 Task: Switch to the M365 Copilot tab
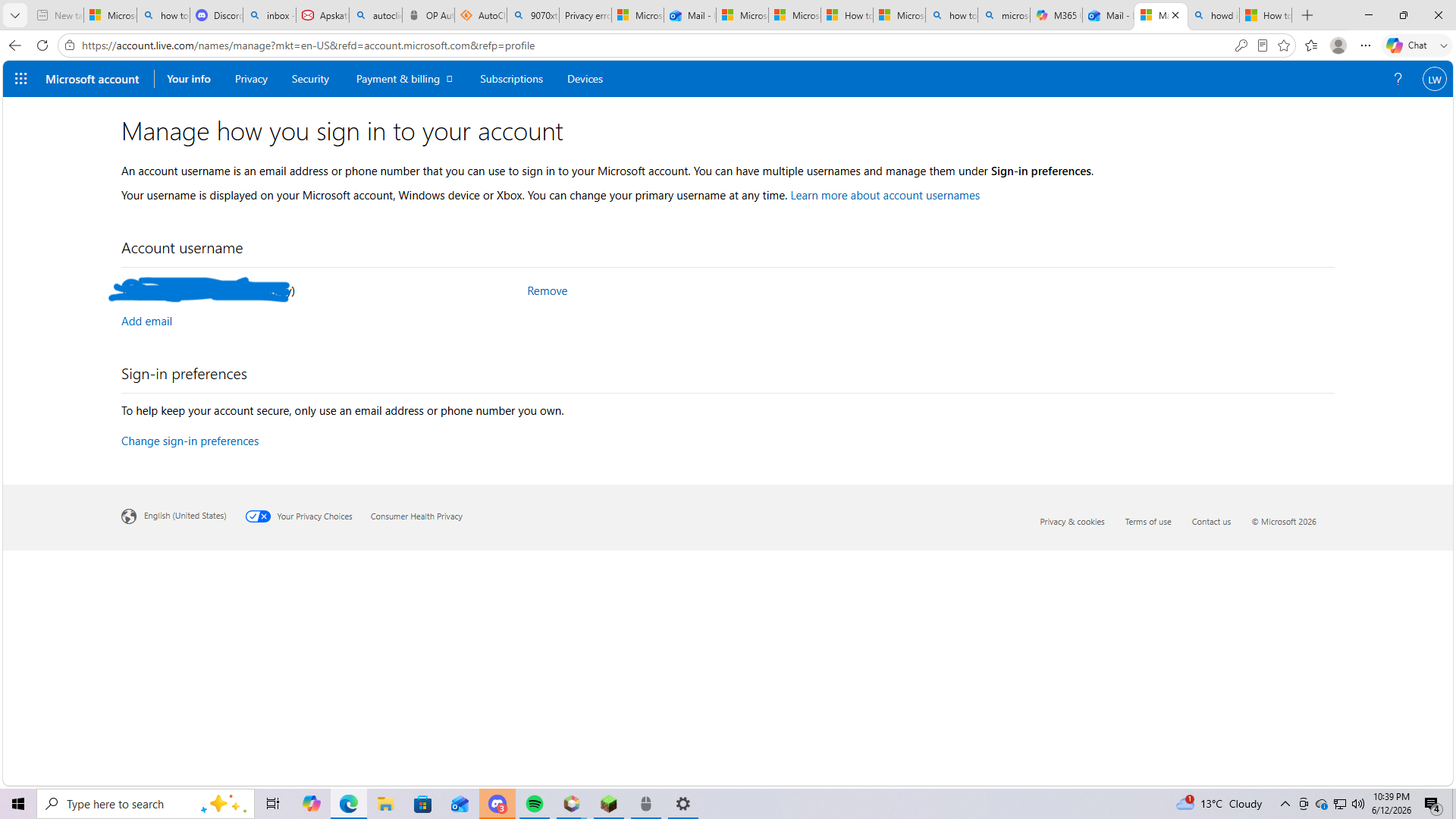[x=1056, y=15]
